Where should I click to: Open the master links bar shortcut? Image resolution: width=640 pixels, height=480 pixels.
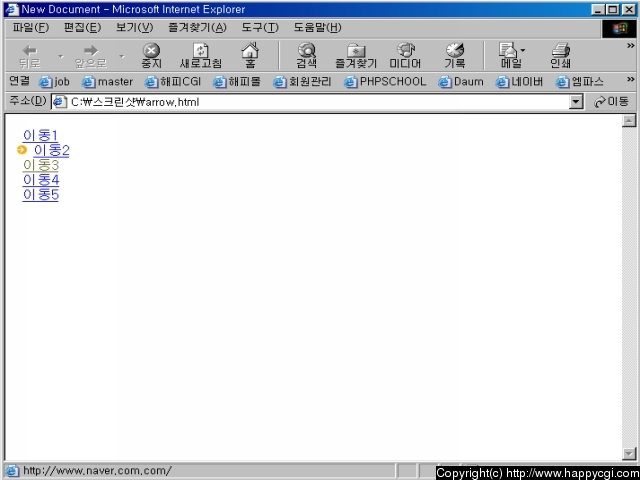[x=107, y=82]
